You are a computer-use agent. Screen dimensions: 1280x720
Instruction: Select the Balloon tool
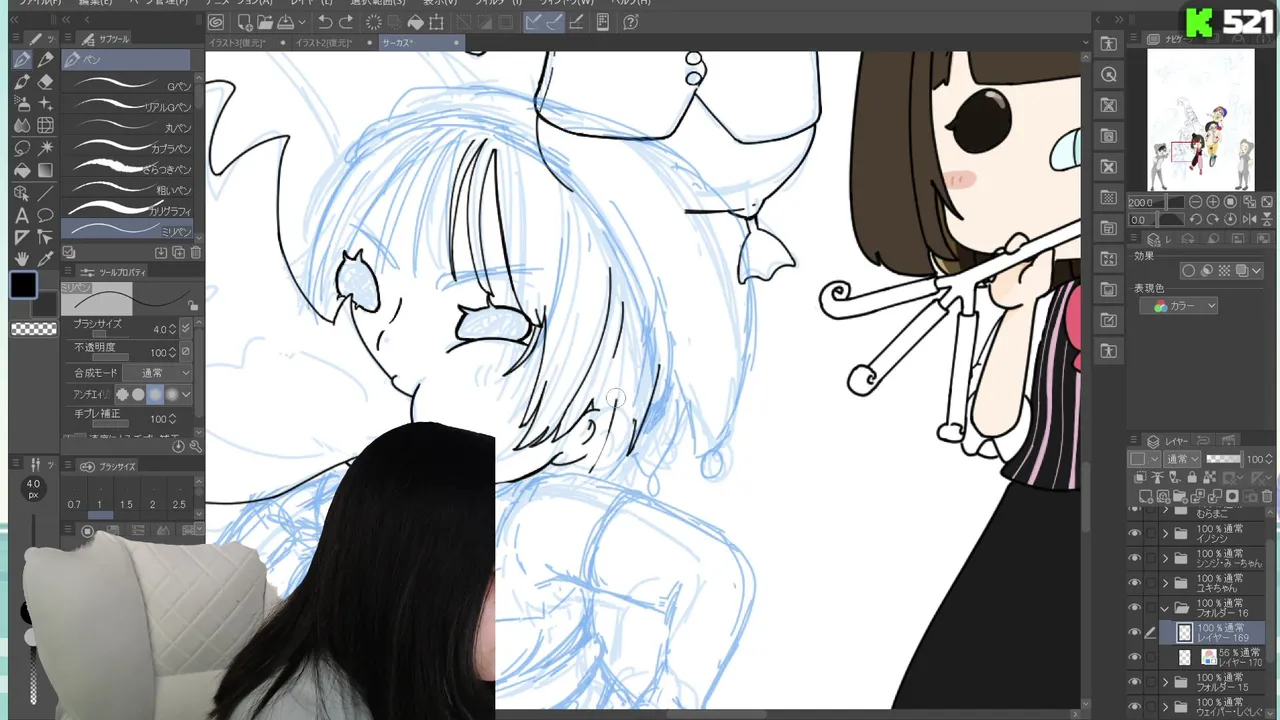(45, 215)
